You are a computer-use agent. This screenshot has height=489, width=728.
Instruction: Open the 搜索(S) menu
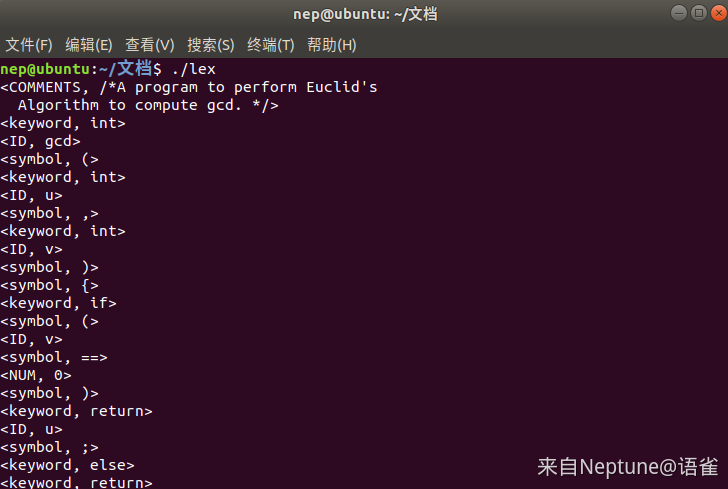[x=210, y=45]
